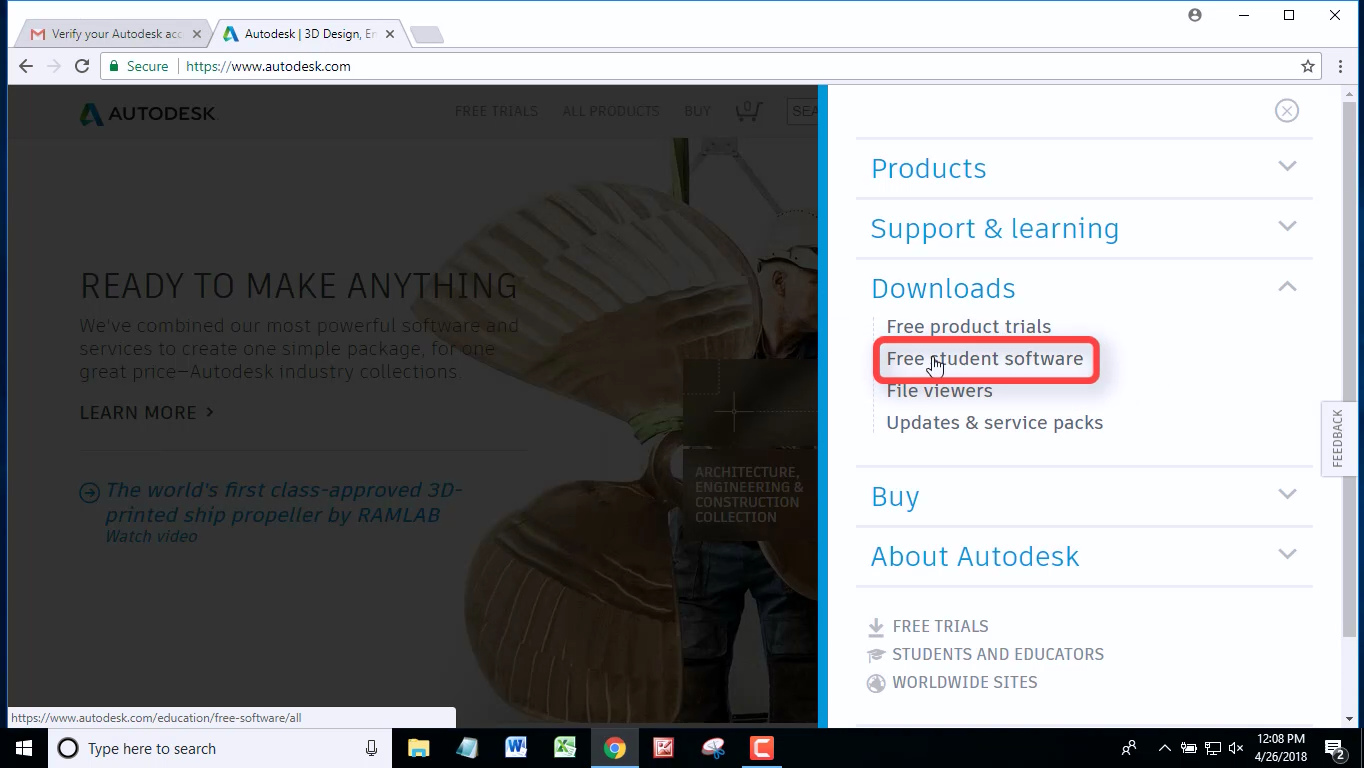Screen dimensions: 1364x768
Task: Select the Downloads menu heading
Action: (x=943, y=288)
